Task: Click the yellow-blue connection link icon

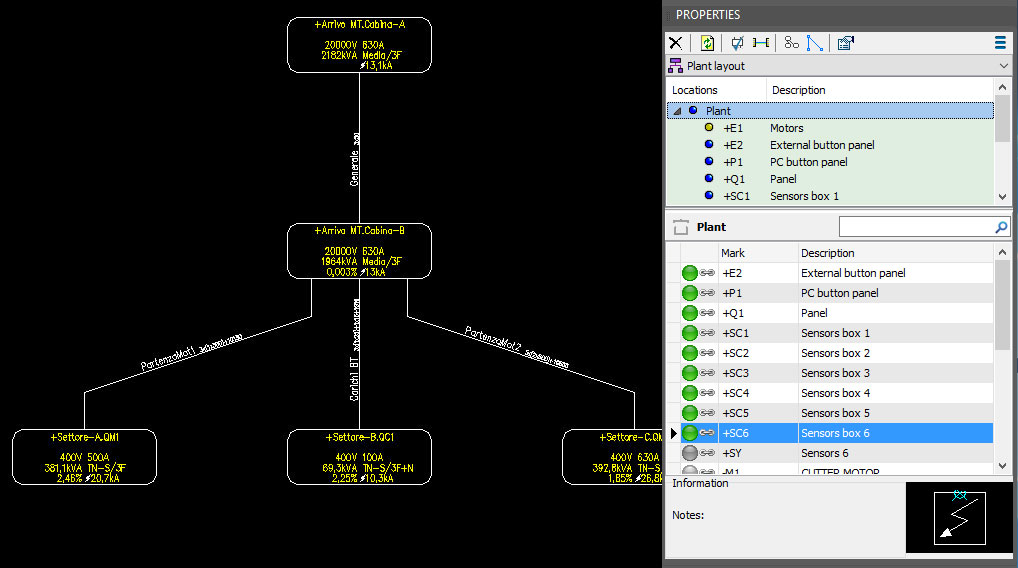Action: point(761,43)
